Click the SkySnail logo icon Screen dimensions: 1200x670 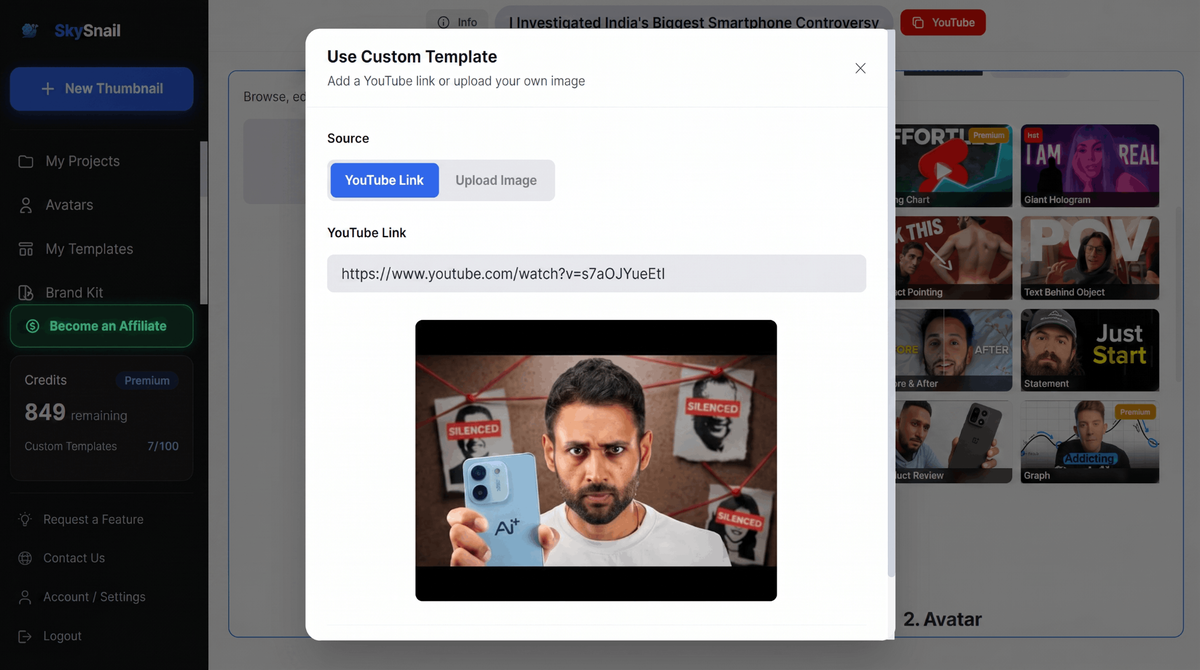31,30
